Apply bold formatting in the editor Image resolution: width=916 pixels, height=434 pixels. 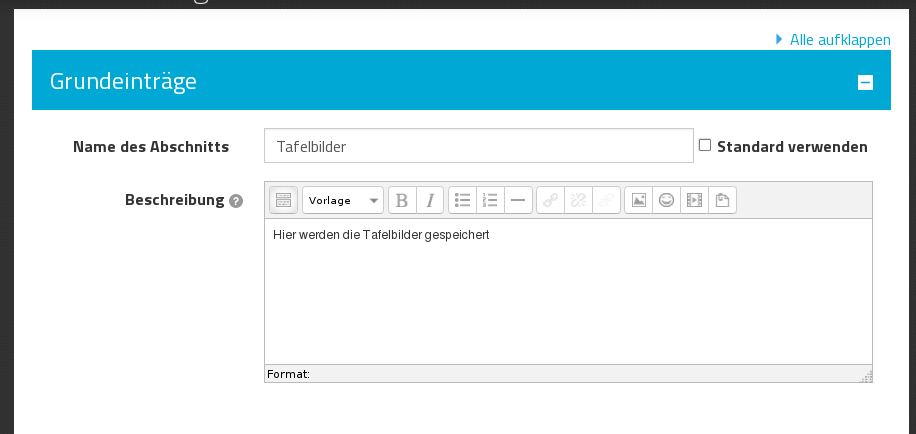(x=402, y=200)
